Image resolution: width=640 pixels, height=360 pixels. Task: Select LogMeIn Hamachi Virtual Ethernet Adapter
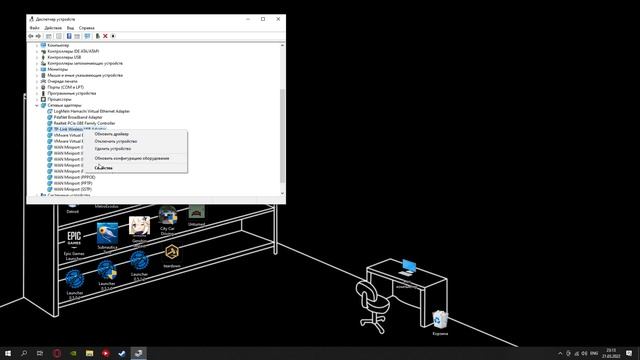coord(92,111)
